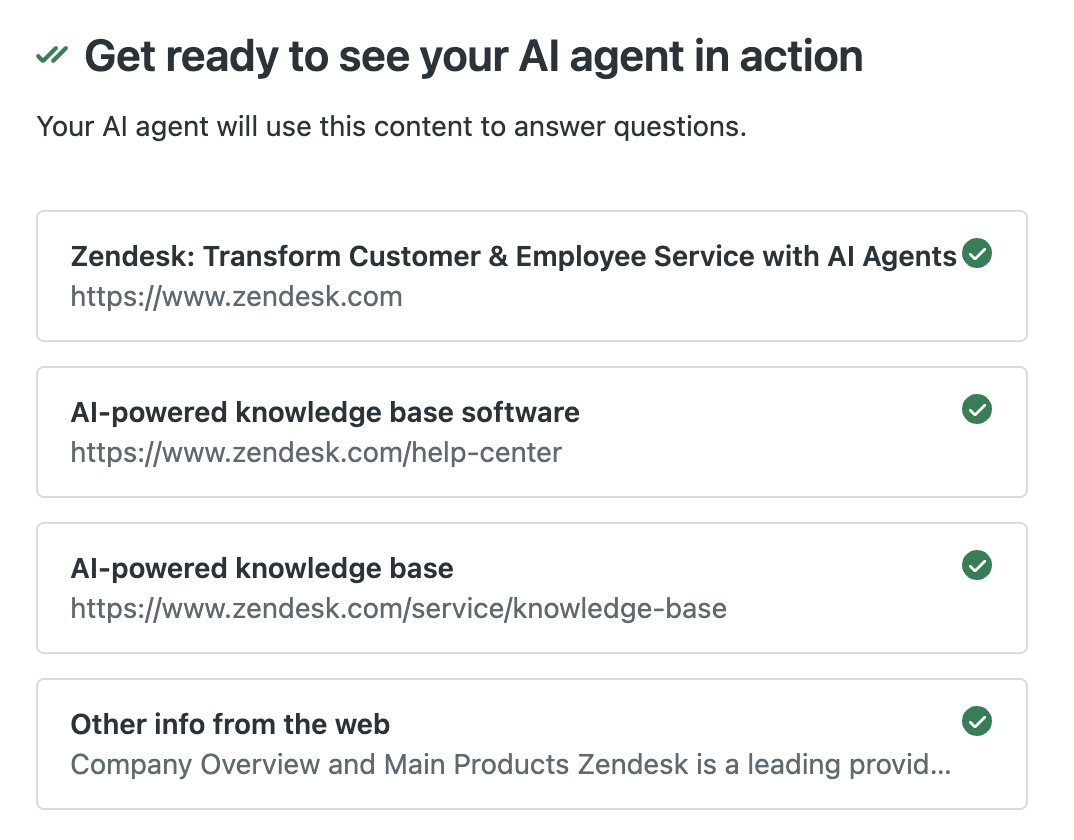
Task: Click 'Get ready to see your AI agent' heading
Action: (x=473, y=57)
